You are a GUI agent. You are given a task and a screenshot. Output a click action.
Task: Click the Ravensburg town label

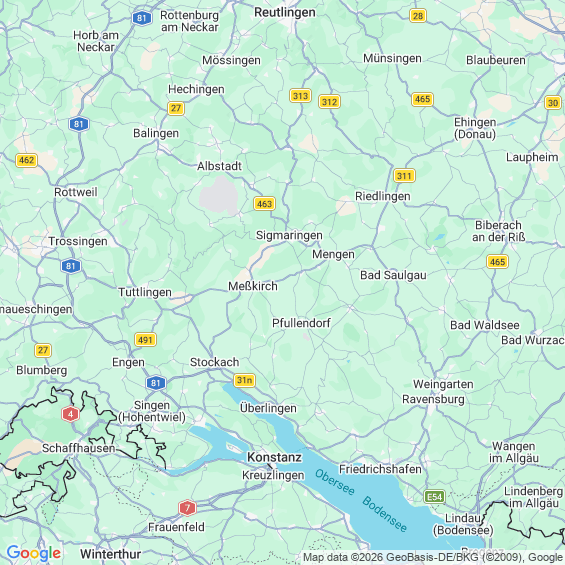click(x=433, y=399)
